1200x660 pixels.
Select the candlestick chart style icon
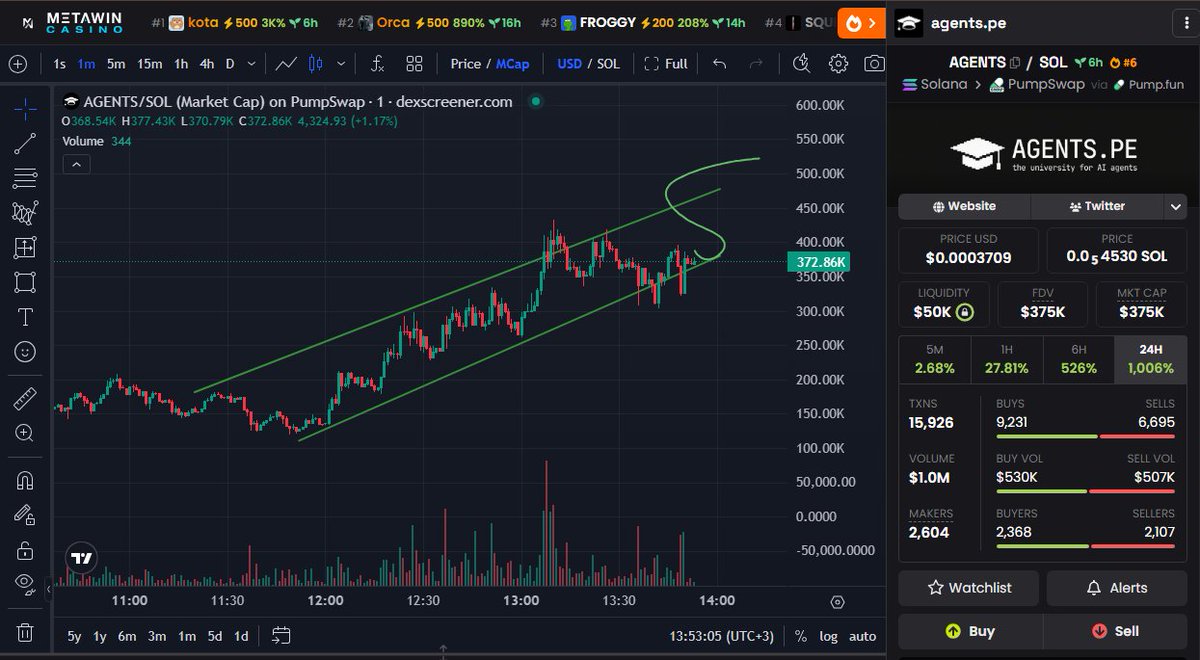(316, 64)
